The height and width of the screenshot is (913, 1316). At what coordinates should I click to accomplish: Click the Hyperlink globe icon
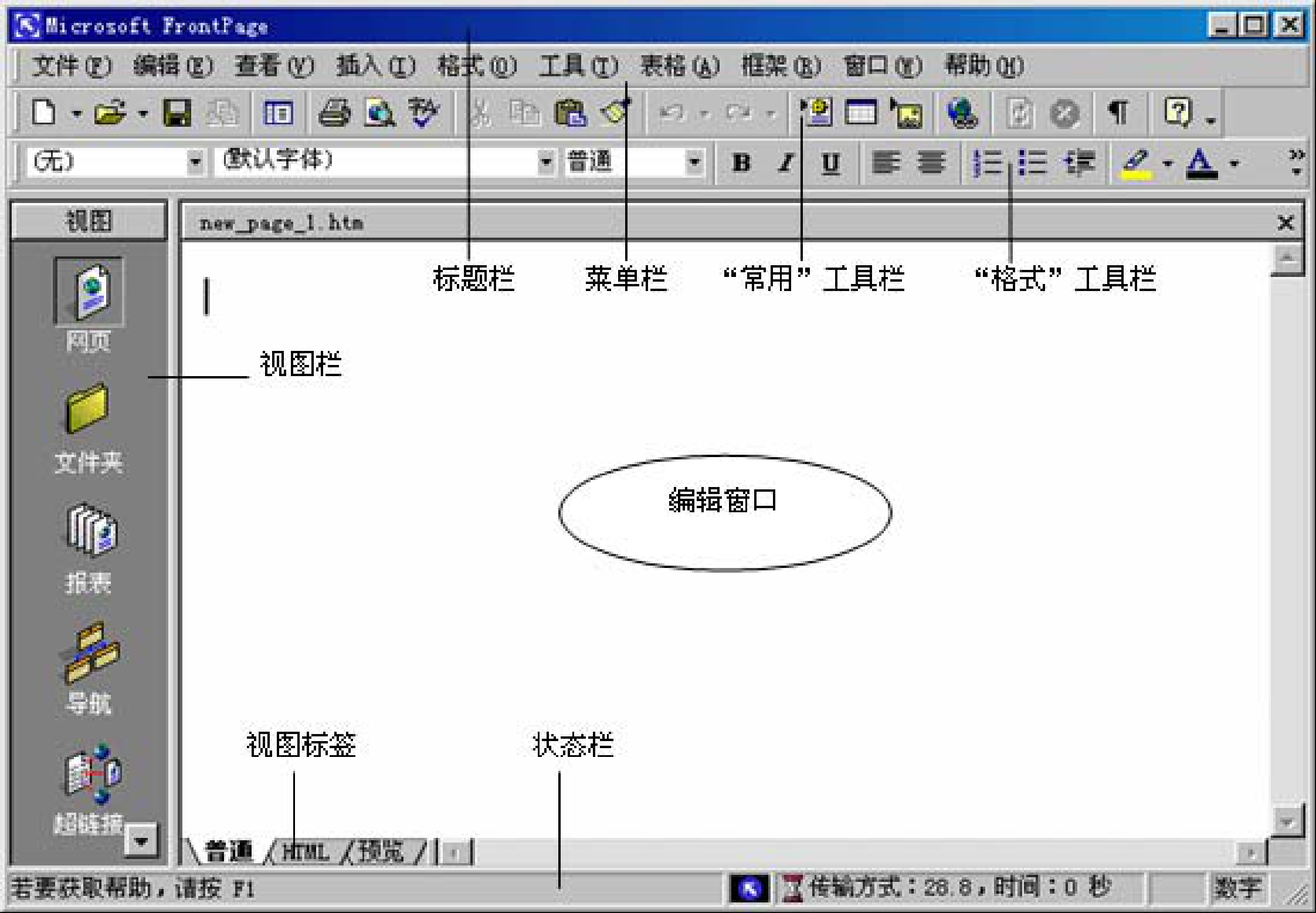click(x=961, y=112)
